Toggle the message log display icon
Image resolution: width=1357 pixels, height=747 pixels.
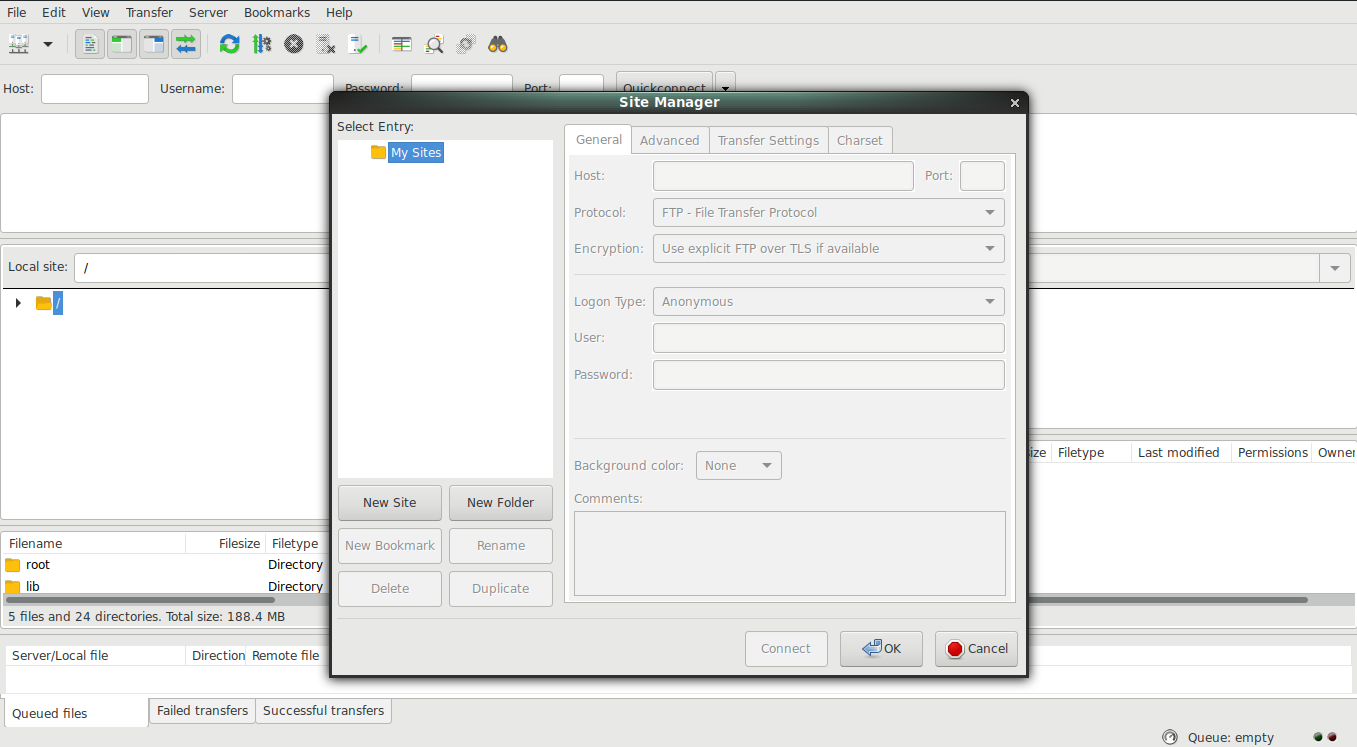90,44
